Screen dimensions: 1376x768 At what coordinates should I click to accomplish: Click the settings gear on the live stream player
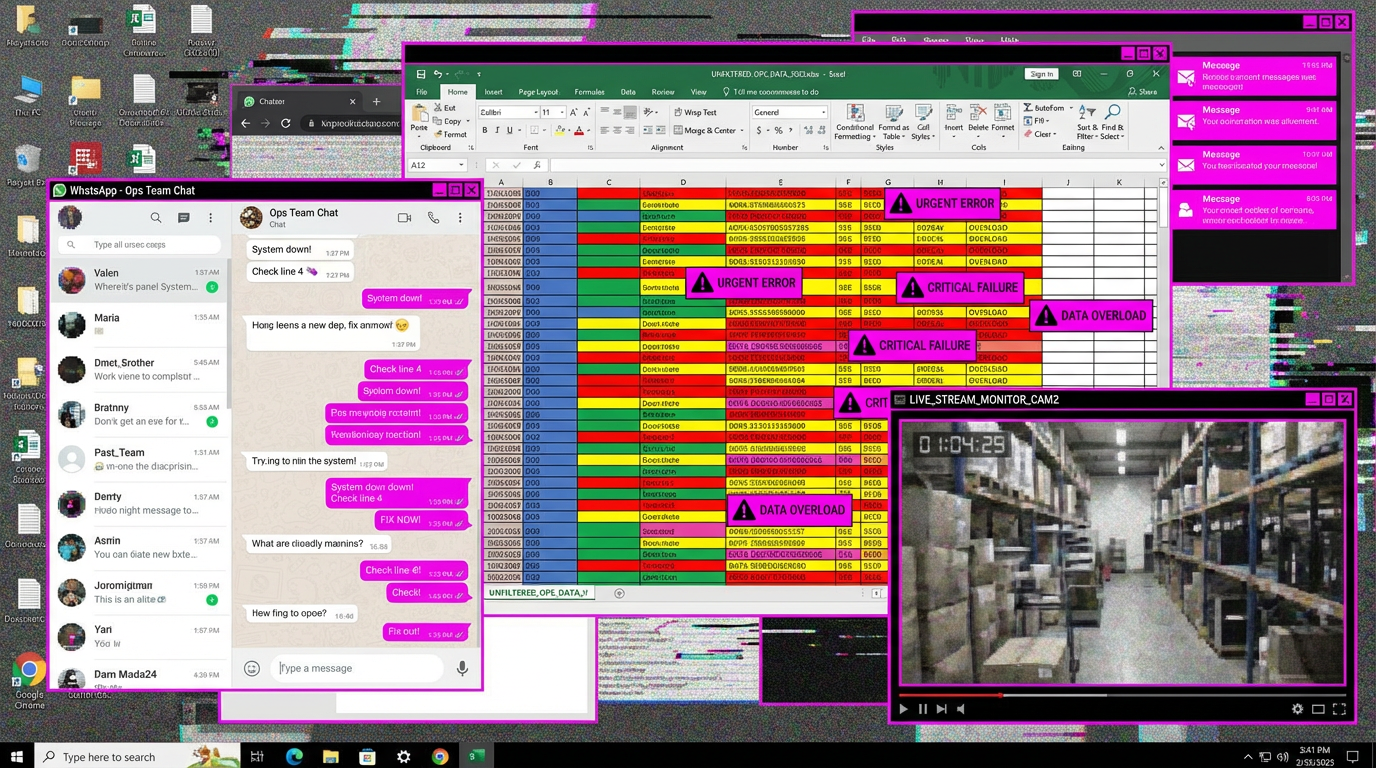[x=1297, y=709]
